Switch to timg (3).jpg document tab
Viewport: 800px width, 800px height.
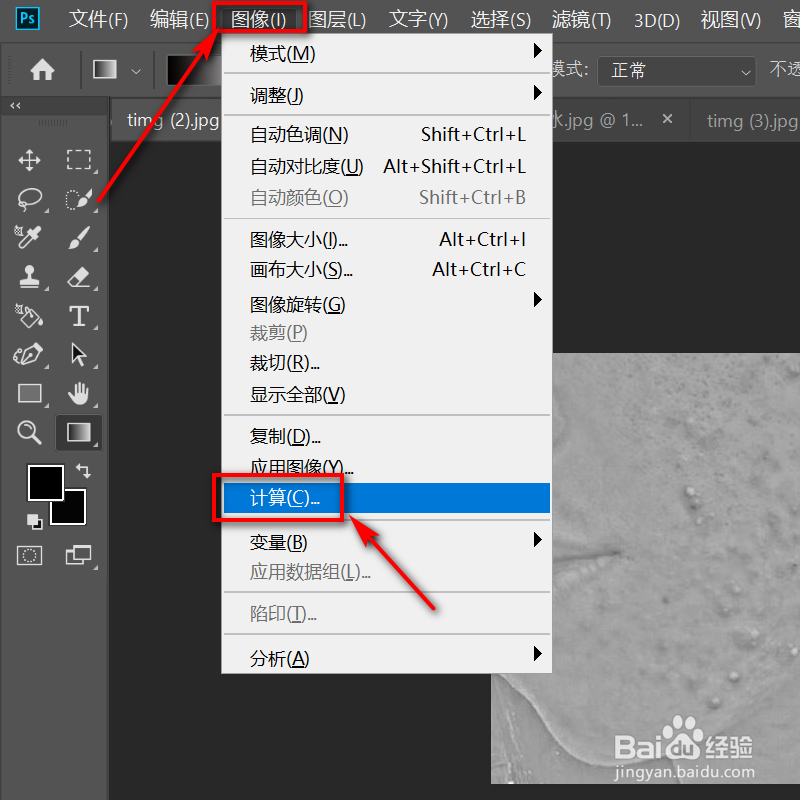[x=752, y=121]
